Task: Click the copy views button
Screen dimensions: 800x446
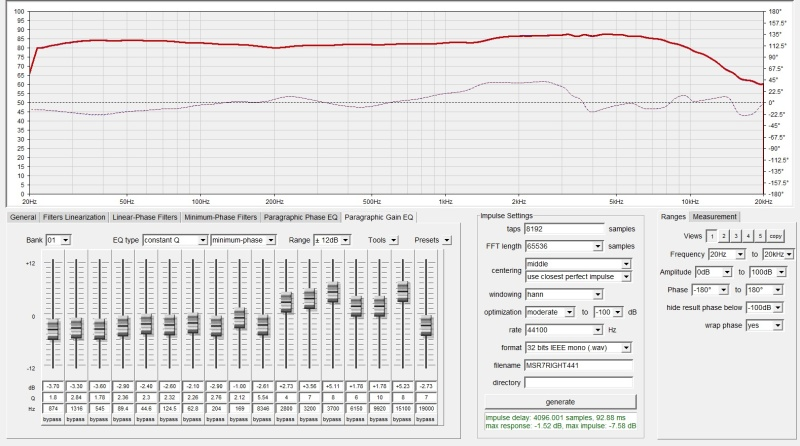Action: tap(776, 236)
